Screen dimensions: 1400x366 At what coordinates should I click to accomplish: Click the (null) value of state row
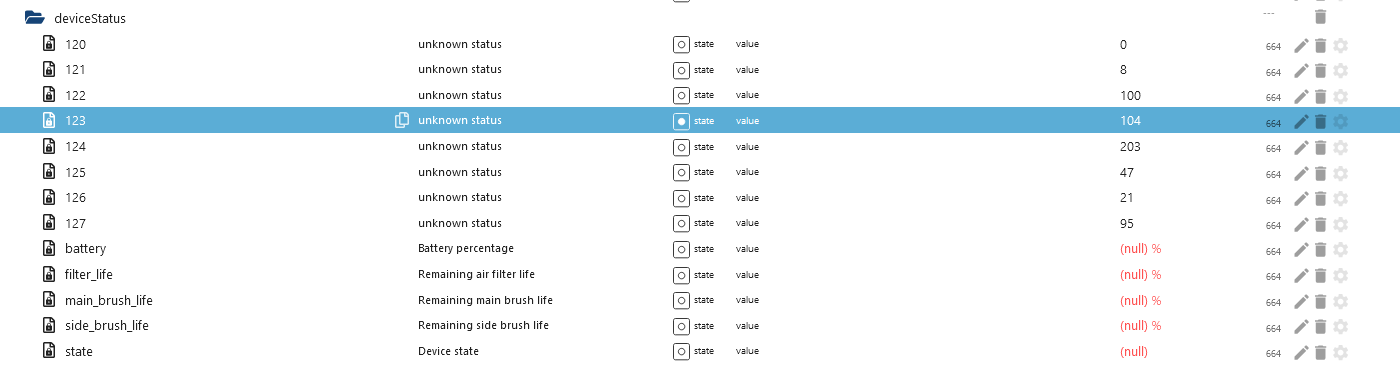(x=1134, y=351)
